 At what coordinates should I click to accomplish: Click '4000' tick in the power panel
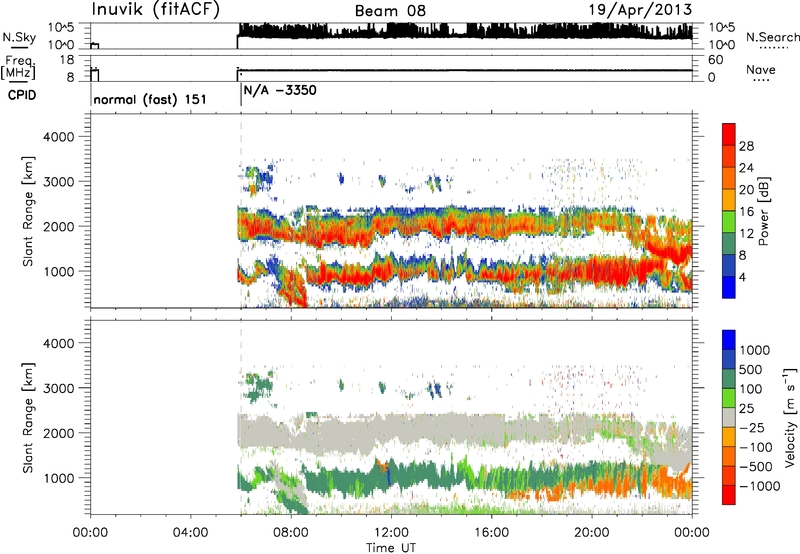point(58,137)
